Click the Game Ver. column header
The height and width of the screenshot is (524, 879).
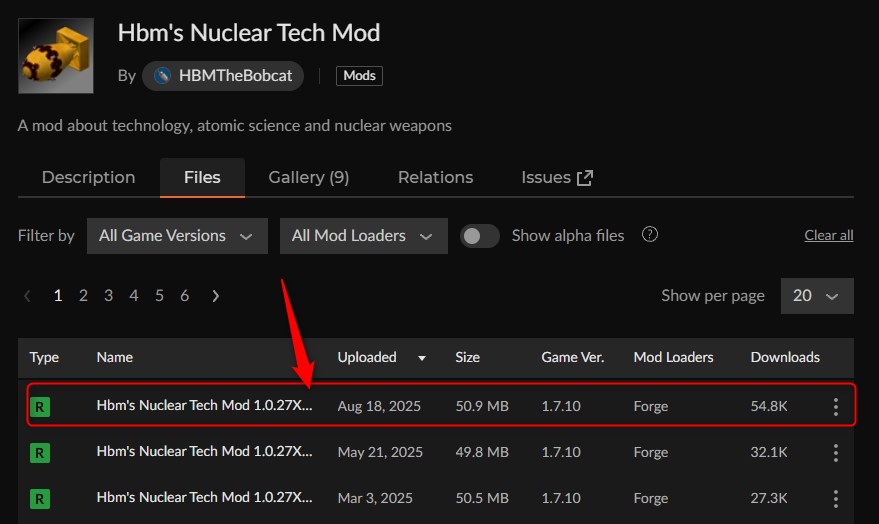[573, 358]
